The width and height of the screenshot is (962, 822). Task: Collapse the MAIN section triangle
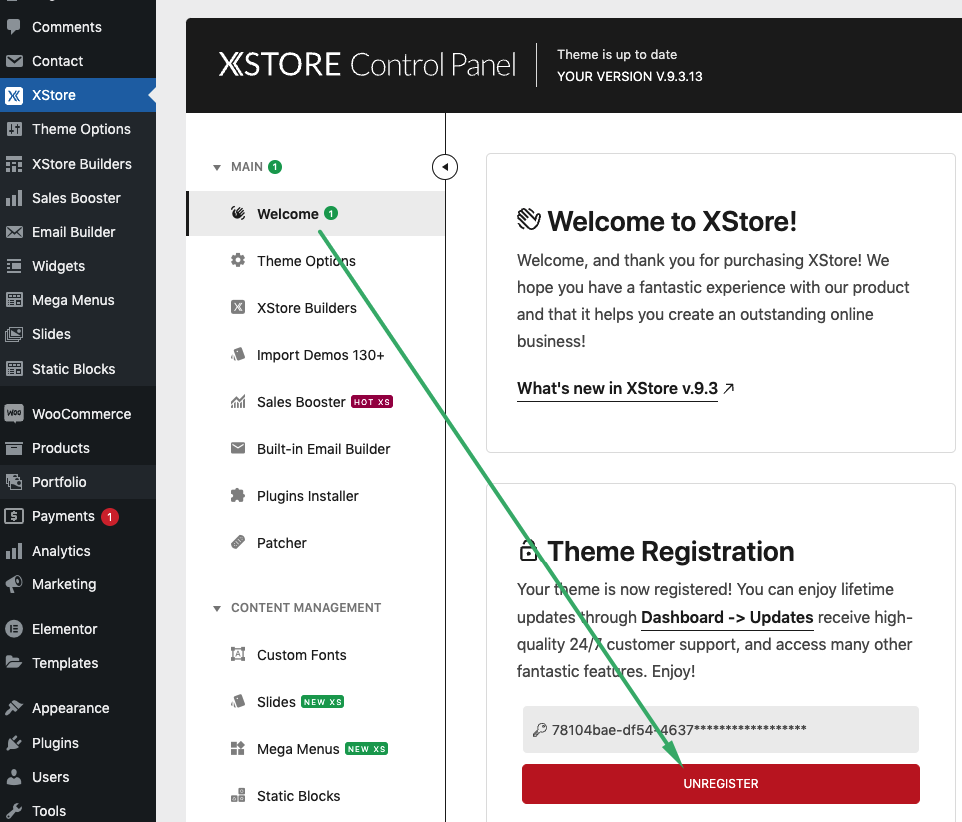click(x=217, y=167)
